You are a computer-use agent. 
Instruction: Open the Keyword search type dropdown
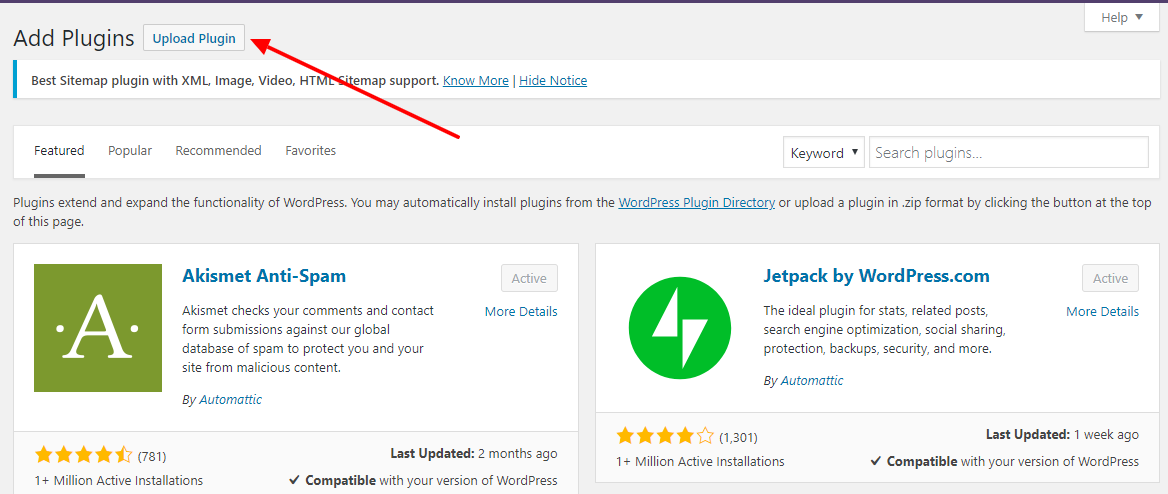tap(824, 153)
